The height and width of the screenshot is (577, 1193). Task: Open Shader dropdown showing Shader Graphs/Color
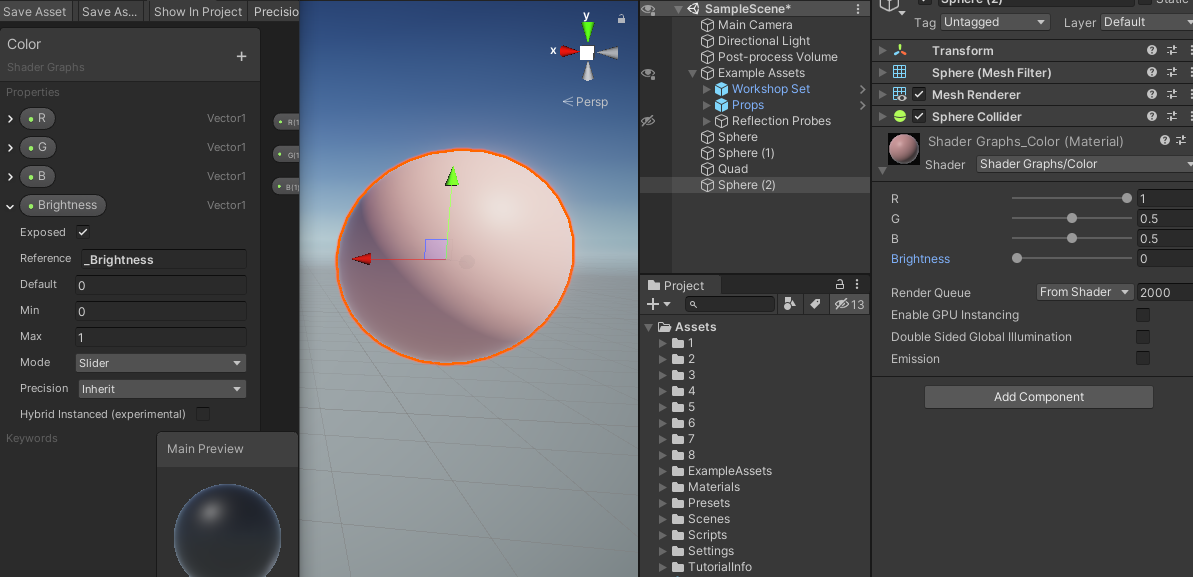click(x=1085, y=164)
